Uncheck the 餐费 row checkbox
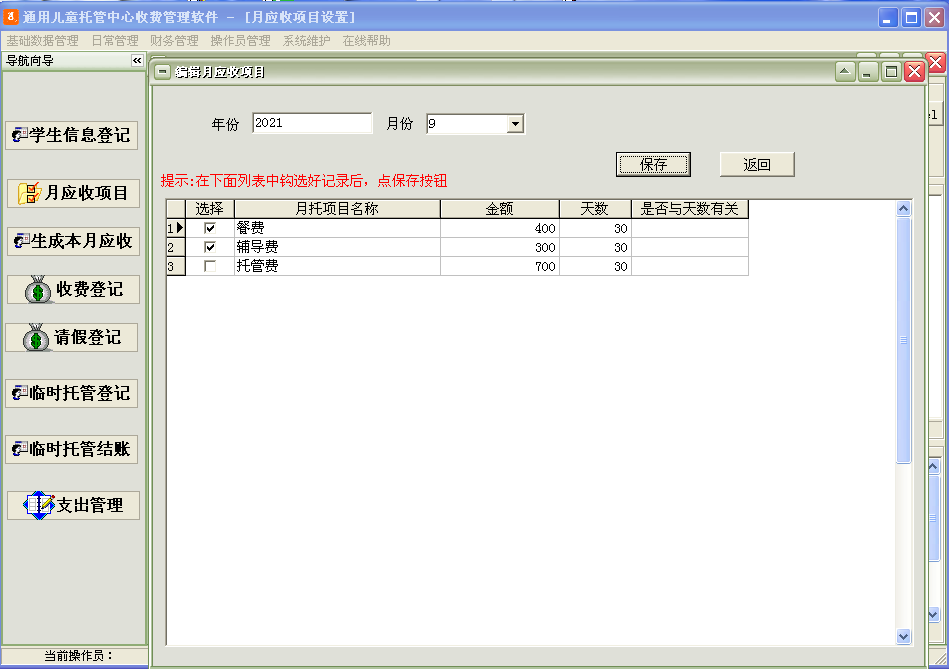This screenshot has width=949, height=669. click(x=210, y=229)
